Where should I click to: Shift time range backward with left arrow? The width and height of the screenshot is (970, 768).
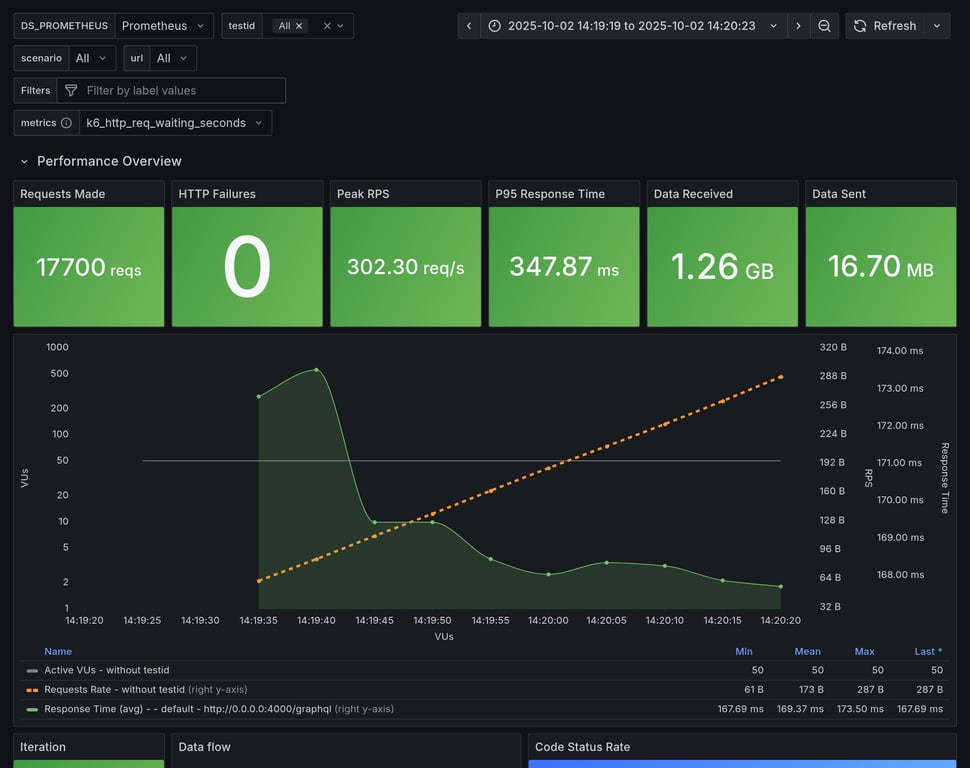[469, 26]
